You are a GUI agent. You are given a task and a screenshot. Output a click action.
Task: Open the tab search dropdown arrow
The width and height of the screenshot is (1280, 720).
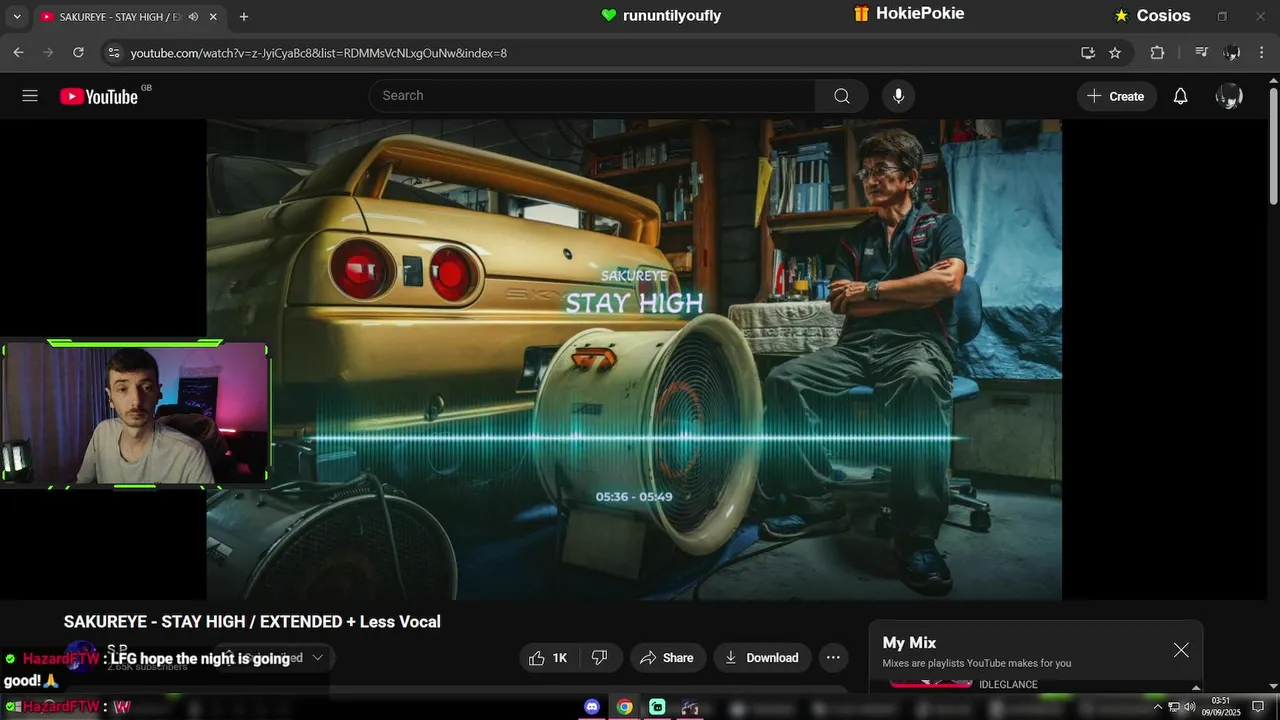[17, 17]
